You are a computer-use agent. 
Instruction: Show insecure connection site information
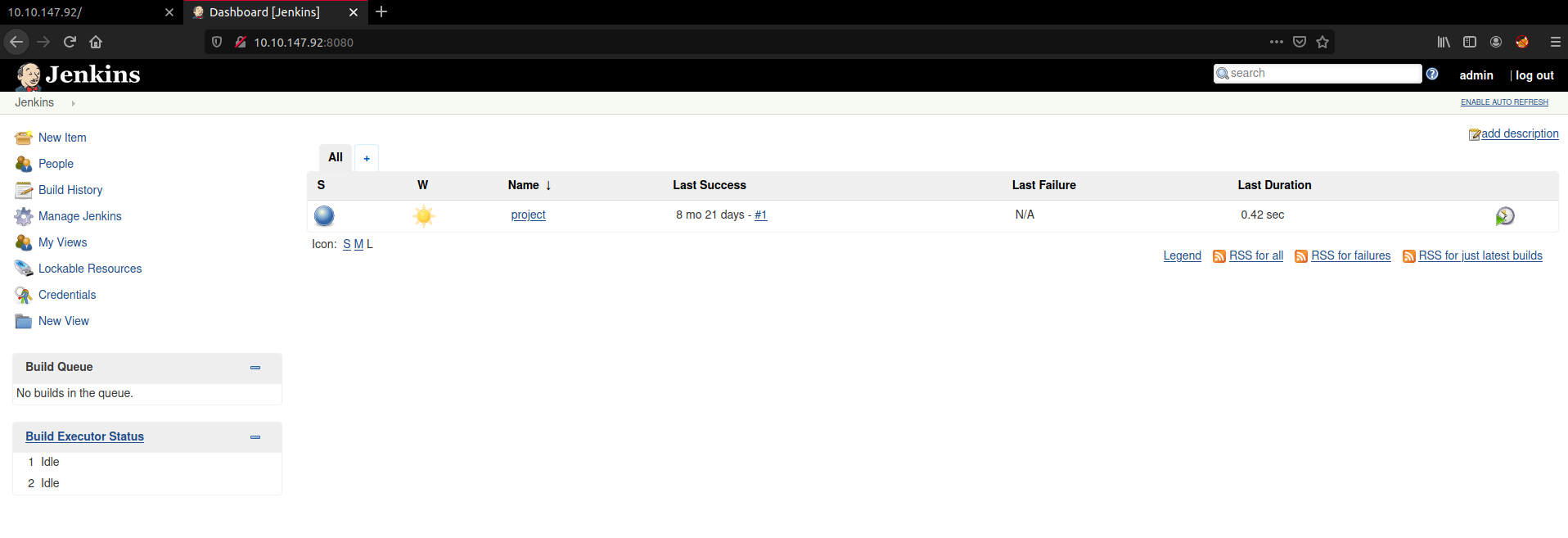tap(241, 42)
